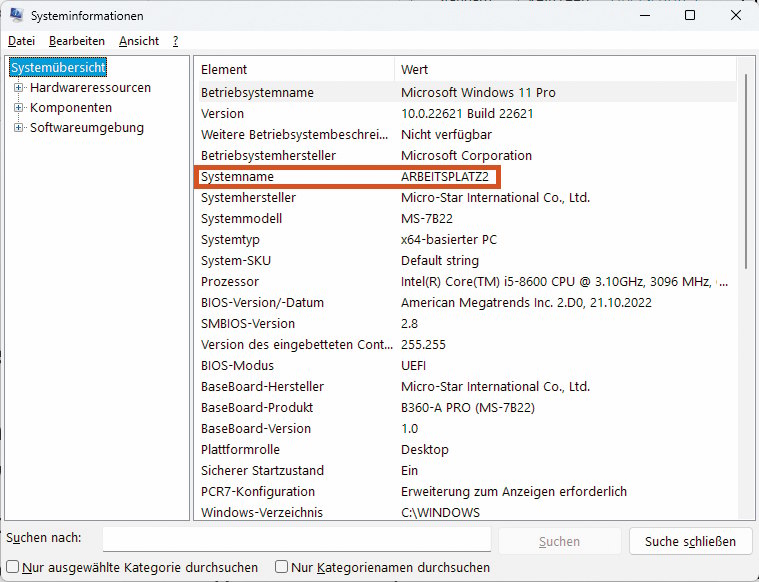The image size is (759, 582).
Task: Click the Suchen button
Action: [x=559, y=541]
